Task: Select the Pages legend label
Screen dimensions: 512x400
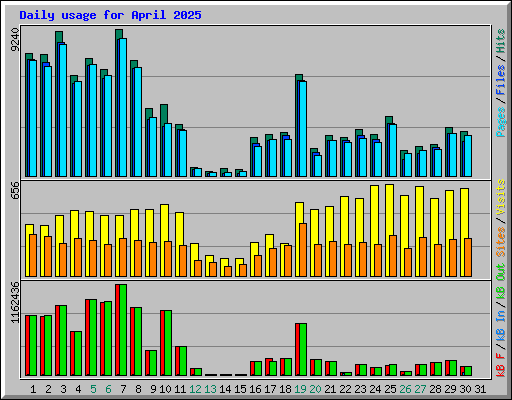Action: pos(501,122)
